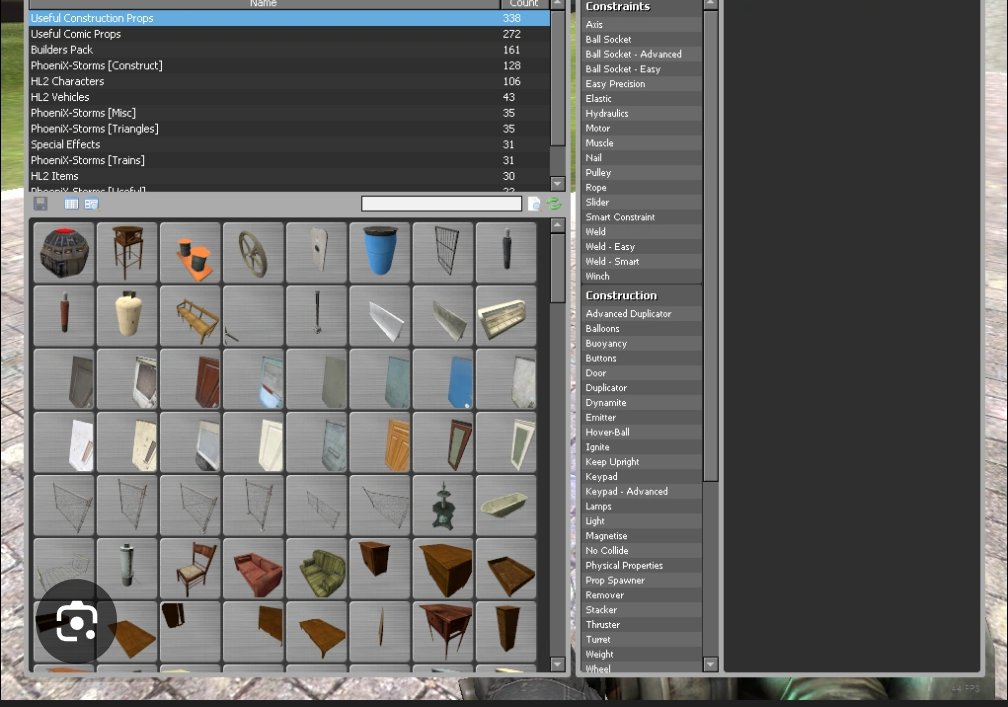The width and height of the screenshot is (1008, 707).
Task: Select the Balloons tool
Action: tap(642, 328)
